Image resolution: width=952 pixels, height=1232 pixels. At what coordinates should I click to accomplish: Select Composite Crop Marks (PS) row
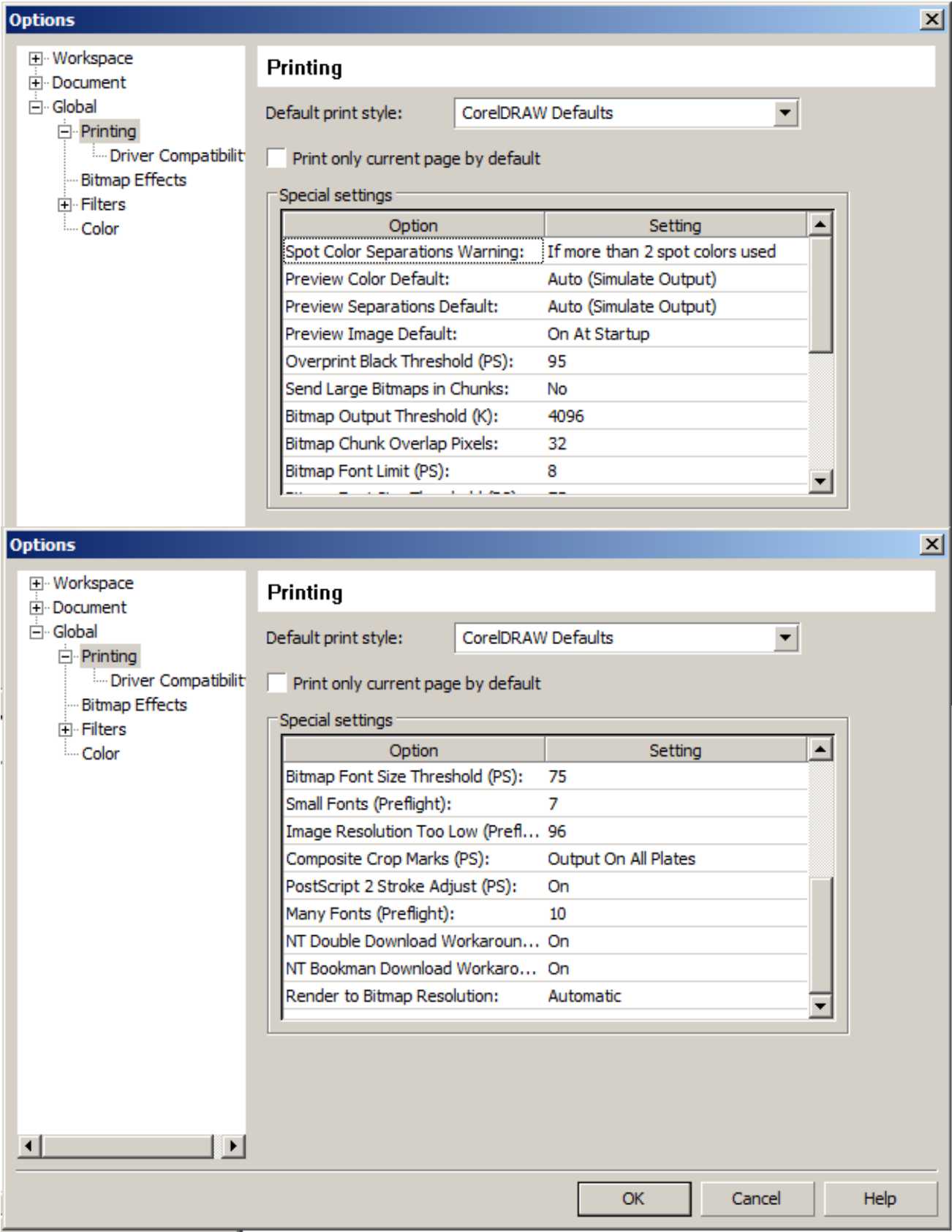pyautogui.click(x=545, y=859)
